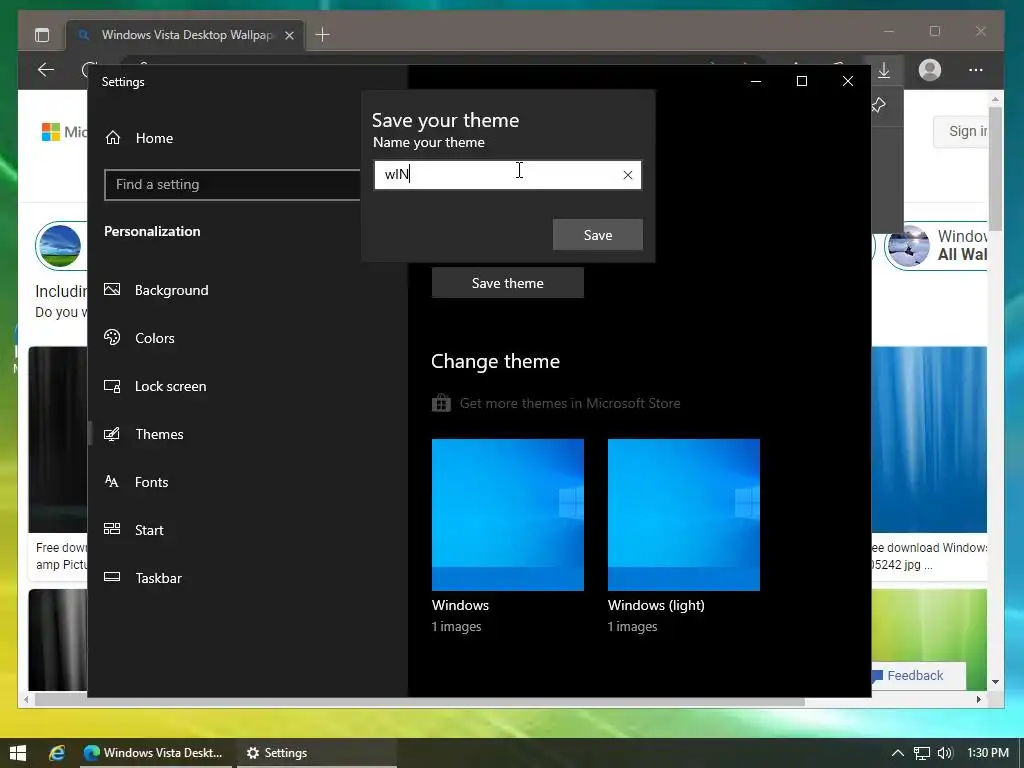The image size is (1024, 768).
Task: Click the pin icon in Edge downloads panel
Action: (x=878, y=104)
